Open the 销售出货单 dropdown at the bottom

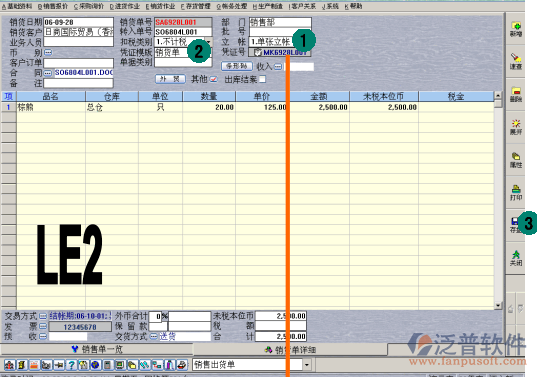(307, 365)
